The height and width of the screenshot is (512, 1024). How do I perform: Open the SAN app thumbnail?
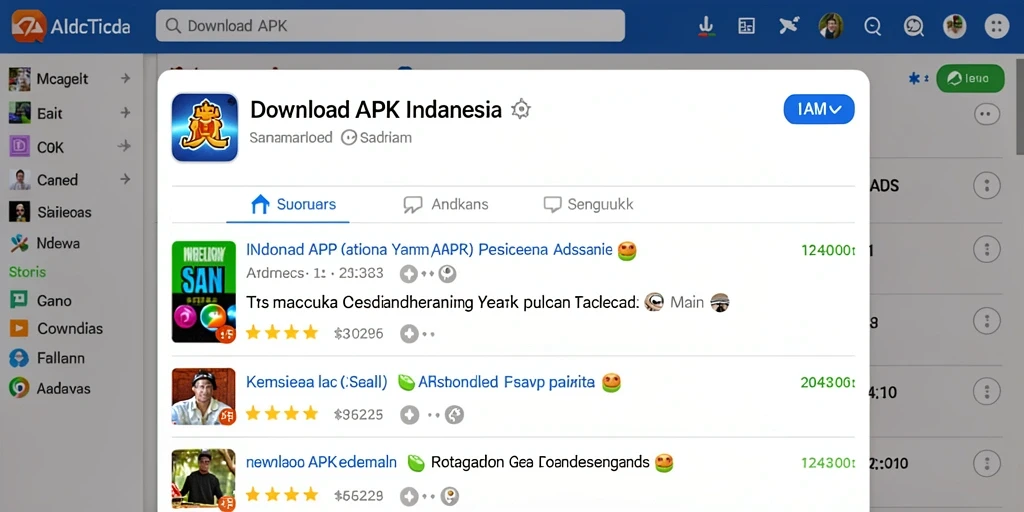coord(204,291)
